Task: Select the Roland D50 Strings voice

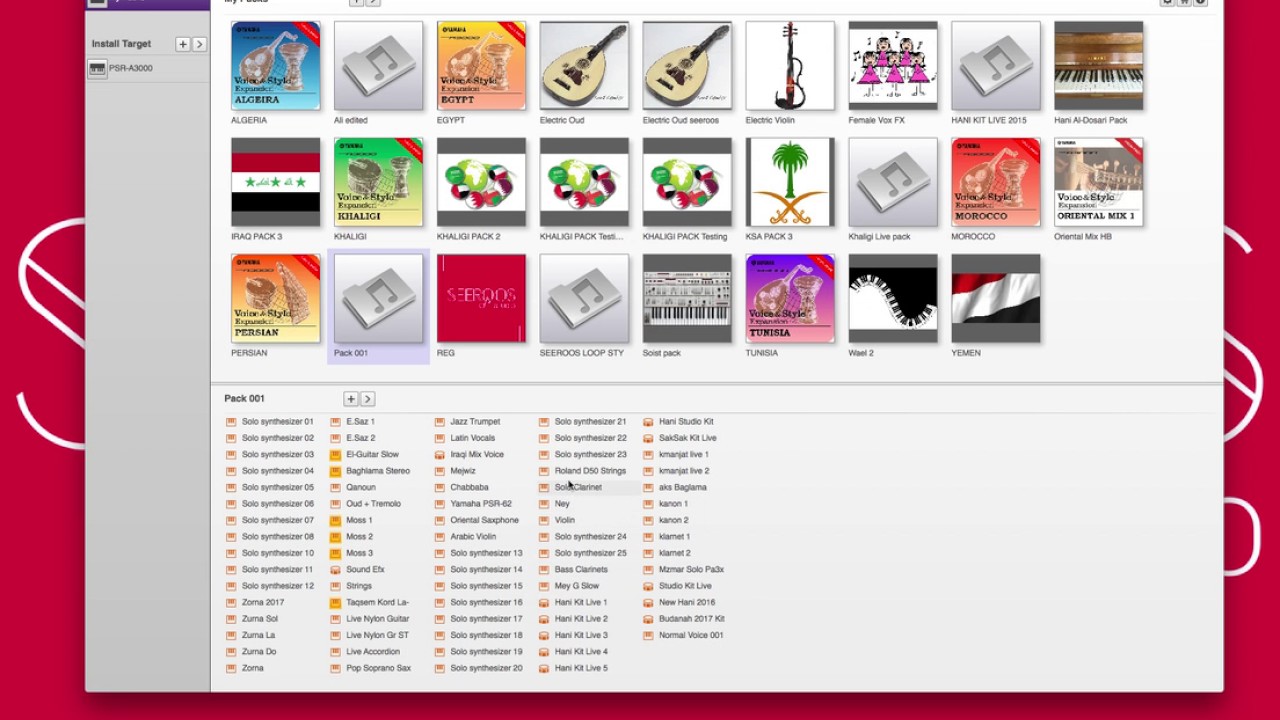Action: point(589,471)
